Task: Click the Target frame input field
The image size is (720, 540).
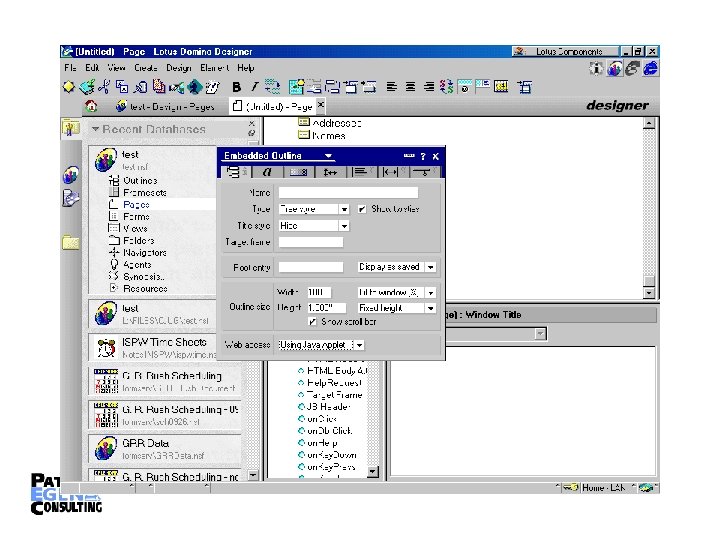Action: tap(310, 242)
